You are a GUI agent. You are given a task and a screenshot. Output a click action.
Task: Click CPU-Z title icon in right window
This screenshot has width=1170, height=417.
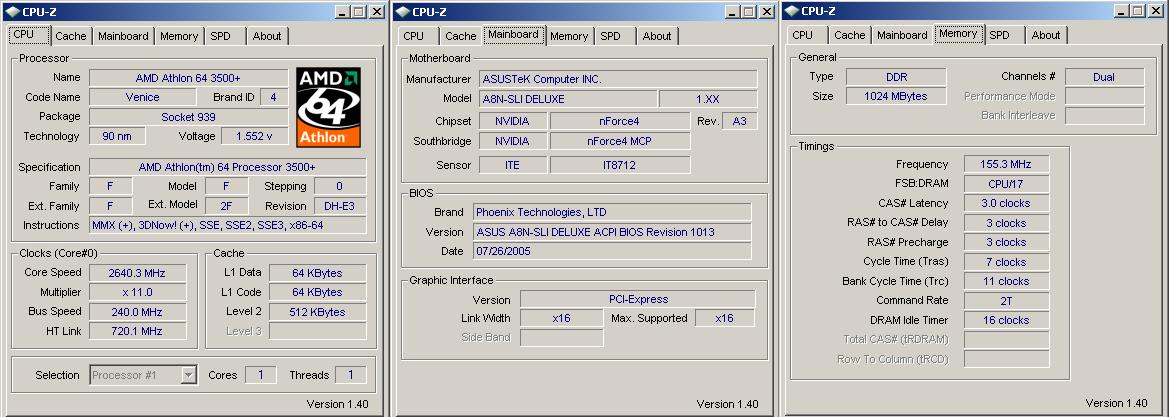click(x=791, y=10)
